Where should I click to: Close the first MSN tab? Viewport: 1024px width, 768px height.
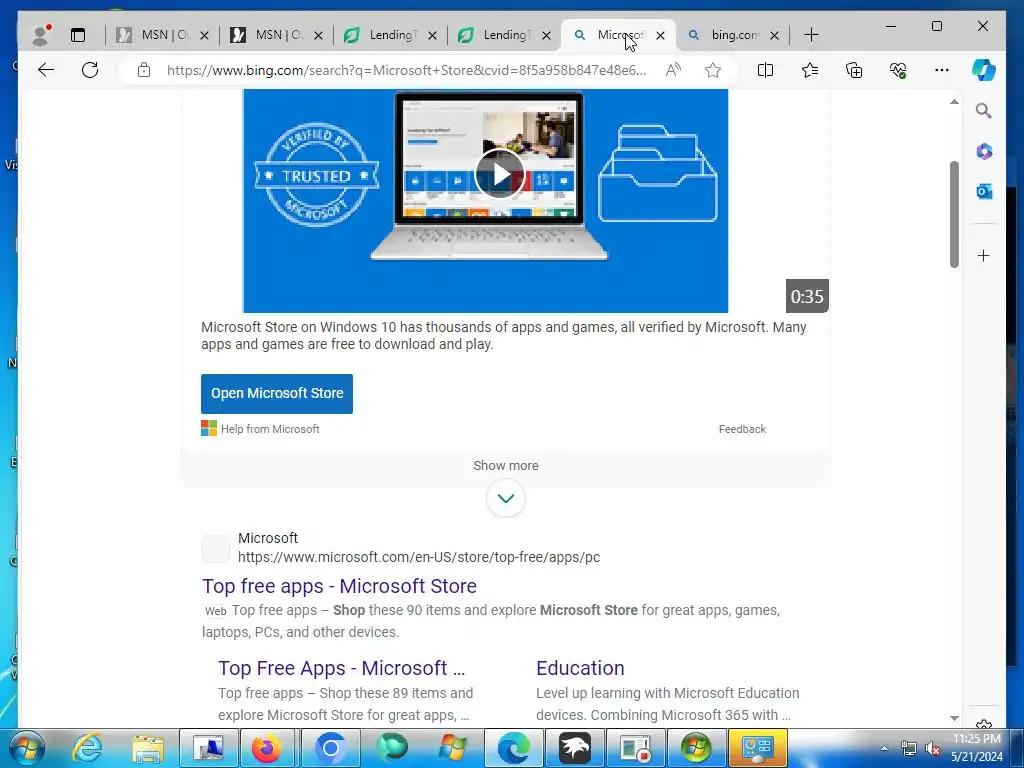[204, 35]
